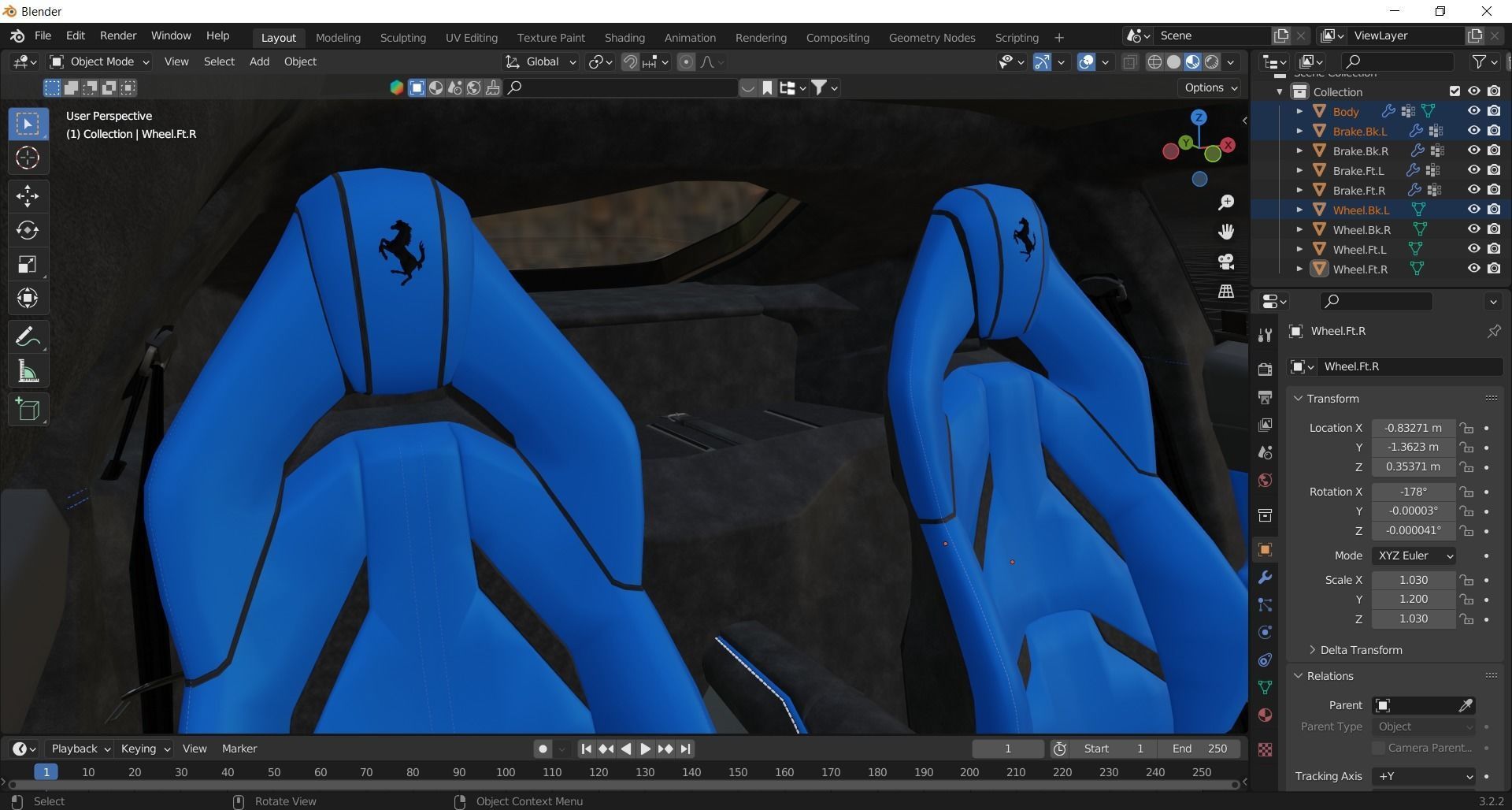The image size is (1512, 810).
Task: Select the Scale tool
Action: pos(28,264)
